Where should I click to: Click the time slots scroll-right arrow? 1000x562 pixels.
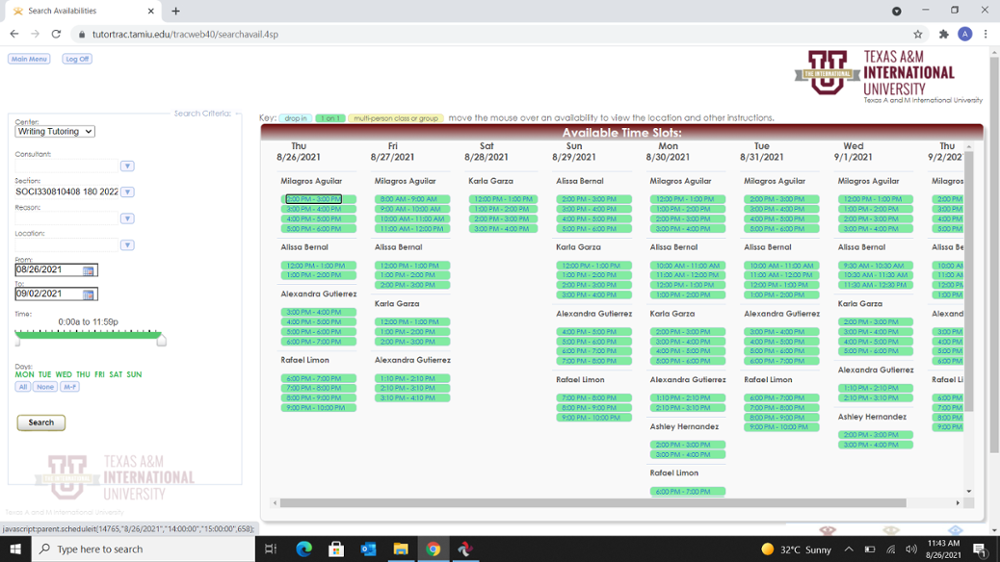[x=957, y=503]
